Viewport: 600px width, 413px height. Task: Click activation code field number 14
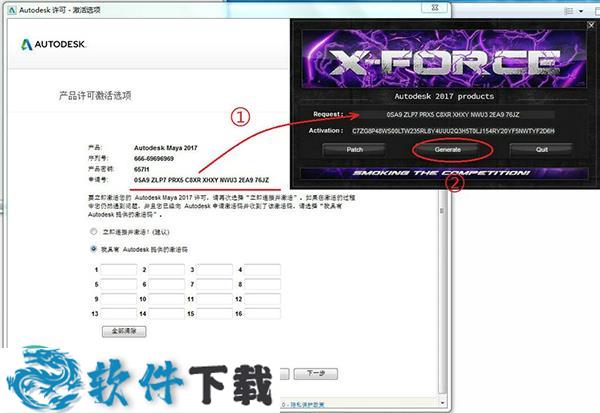166,313
